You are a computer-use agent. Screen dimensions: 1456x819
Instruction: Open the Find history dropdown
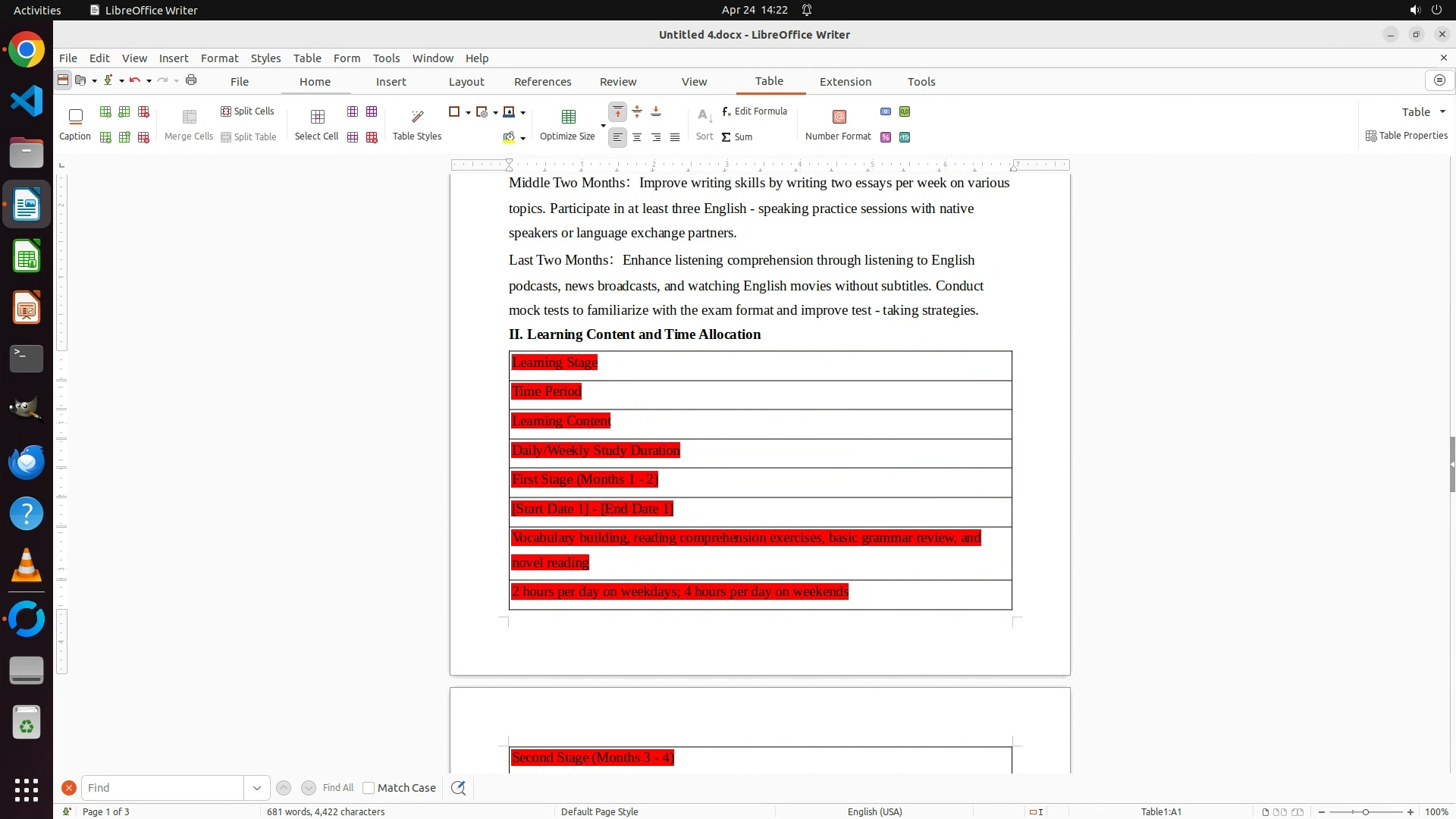(x=256, y=788)
